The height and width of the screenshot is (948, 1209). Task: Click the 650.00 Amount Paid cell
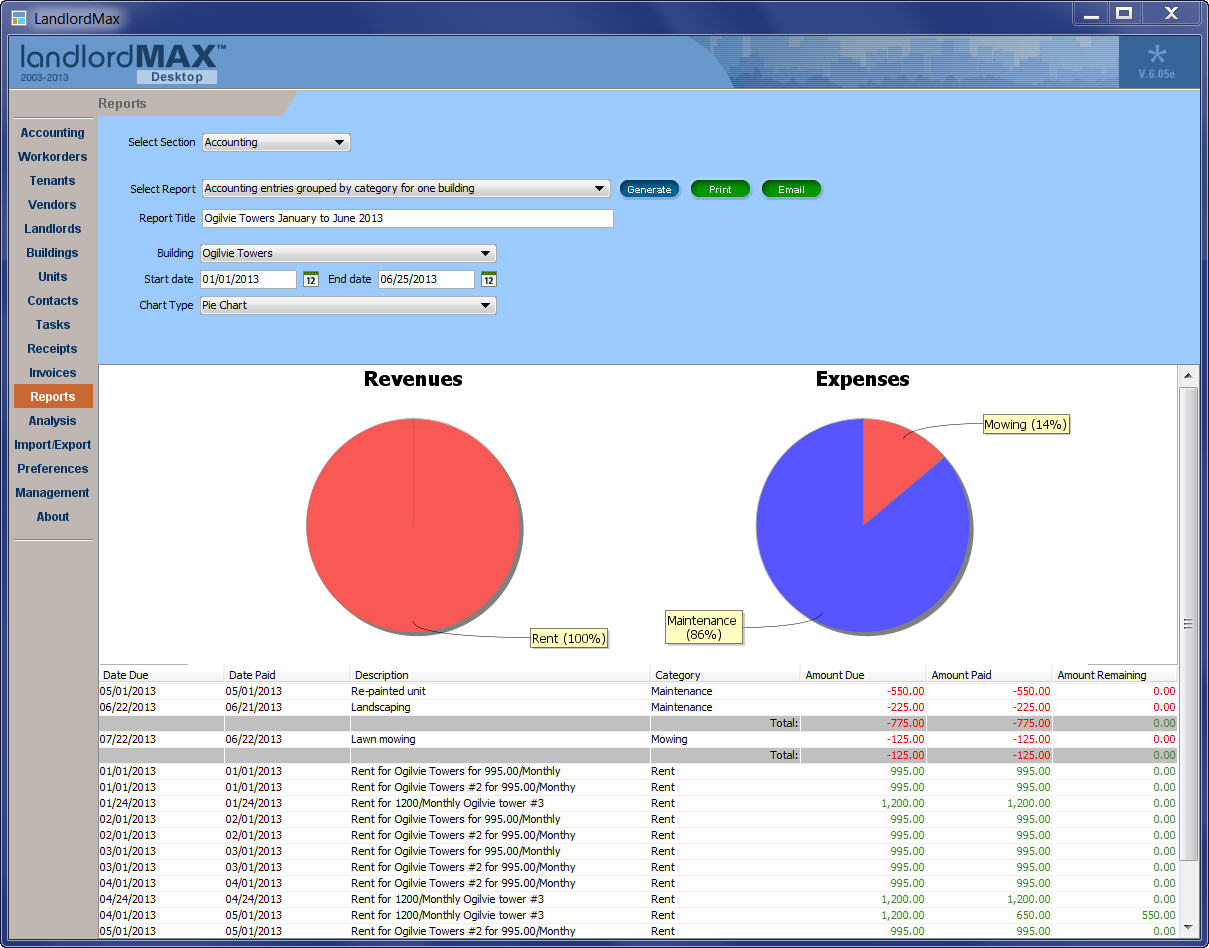tap(989, 915)
